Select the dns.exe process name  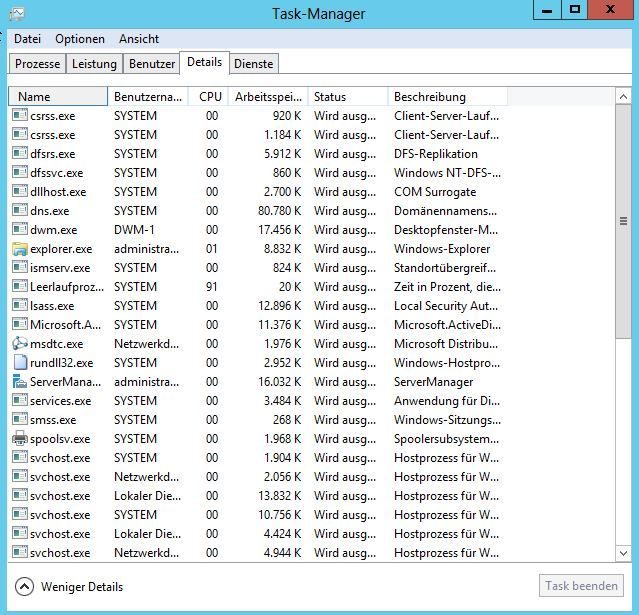tap(50, 211)
